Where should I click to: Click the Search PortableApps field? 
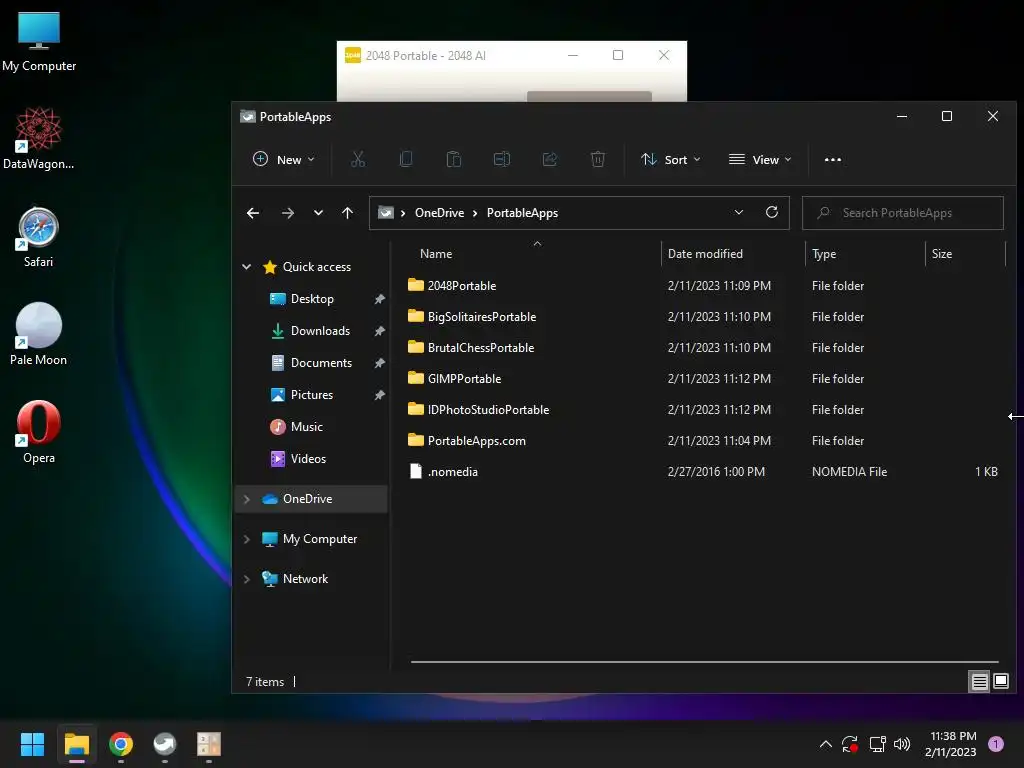[x=903, y=213]
